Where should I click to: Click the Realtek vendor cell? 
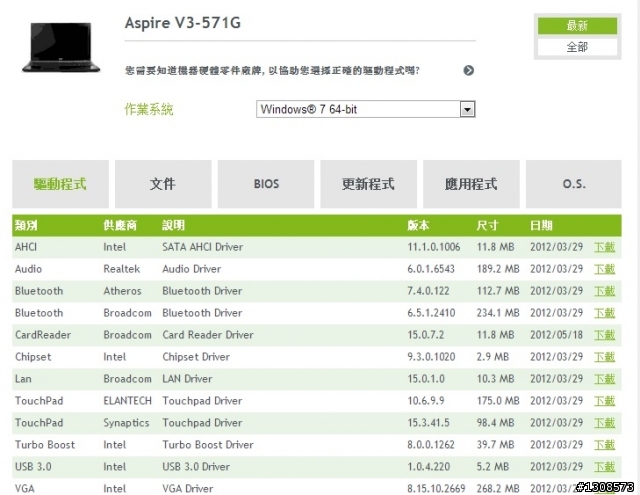(122, 269)
